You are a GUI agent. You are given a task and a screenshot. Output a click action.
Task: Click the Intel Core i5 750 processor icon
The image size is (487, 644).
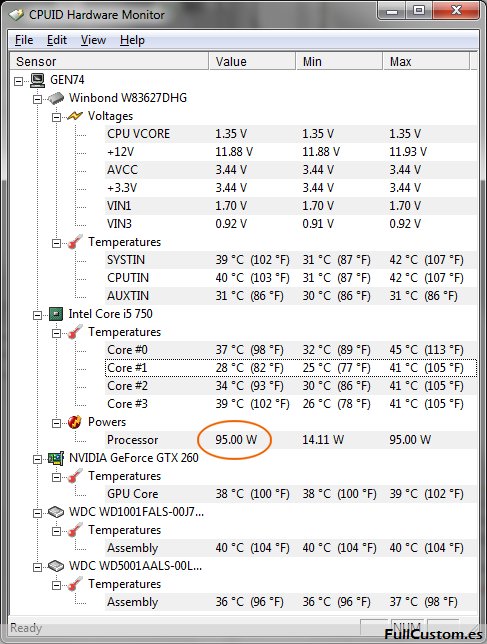pos(56,314)
